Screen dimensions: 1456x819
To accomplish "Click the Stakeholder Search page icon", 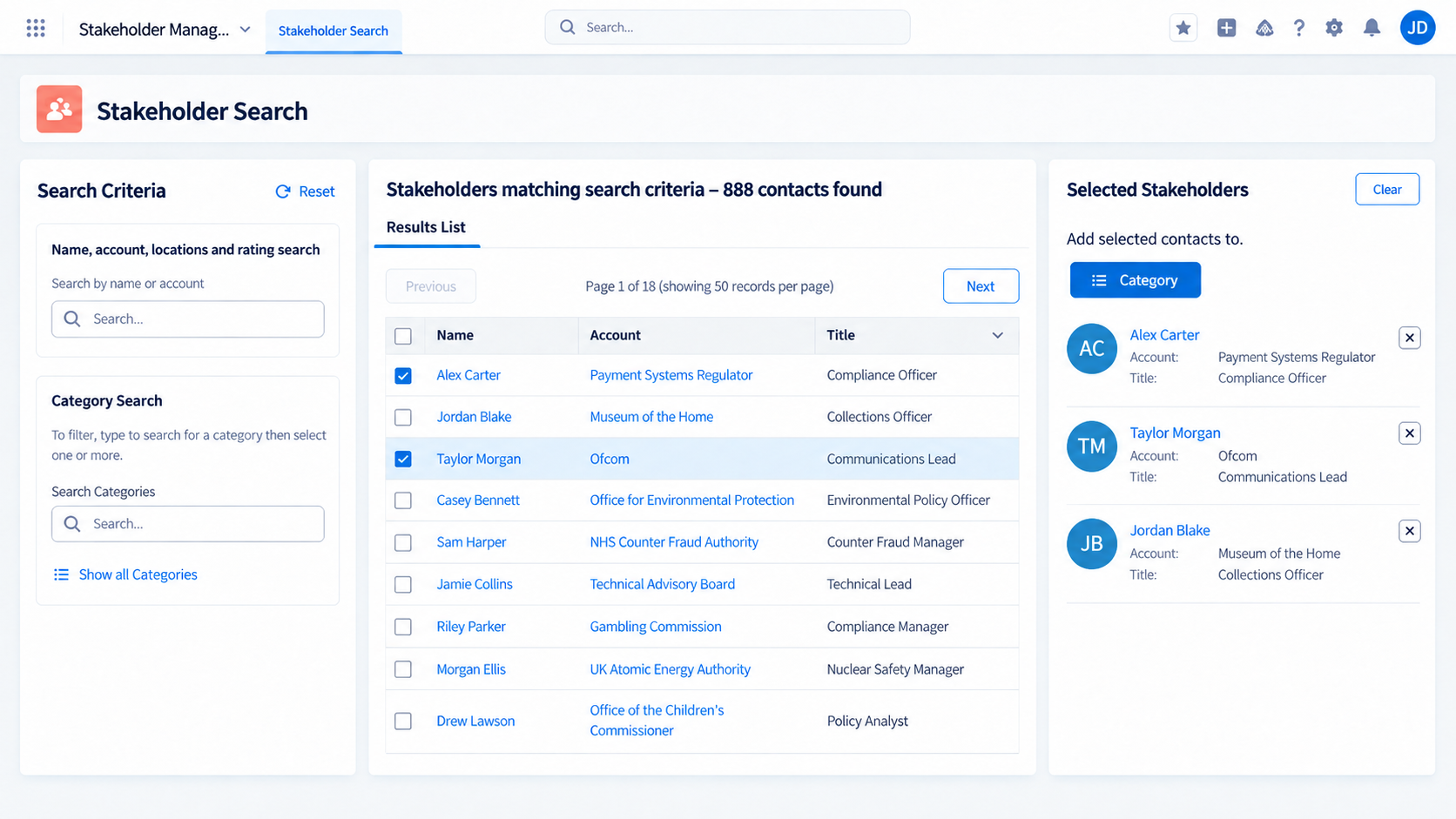I will [59, 109].
